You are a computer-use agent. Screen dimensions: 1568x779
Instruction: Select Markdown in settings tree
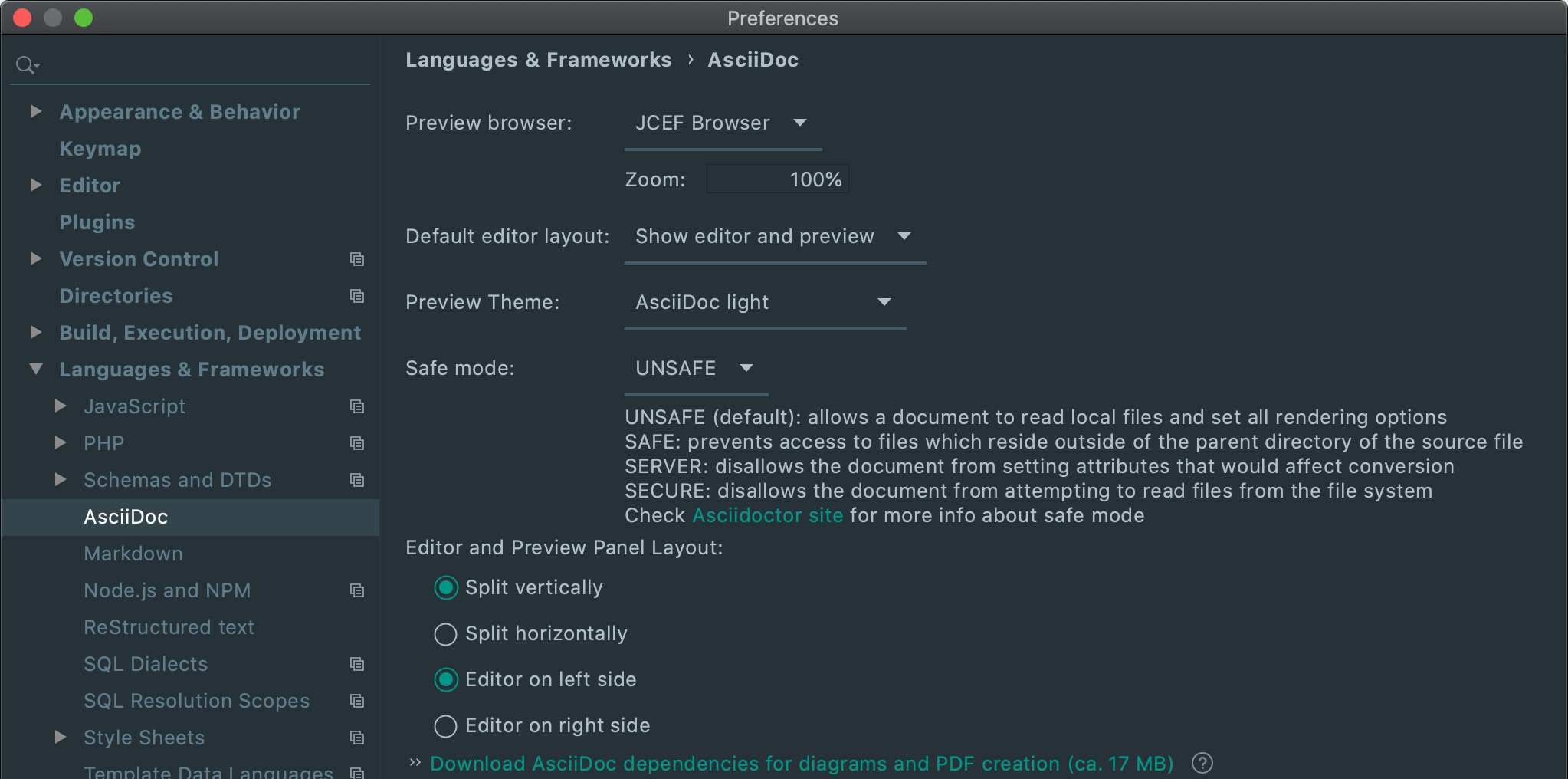(x=133, y=554)
